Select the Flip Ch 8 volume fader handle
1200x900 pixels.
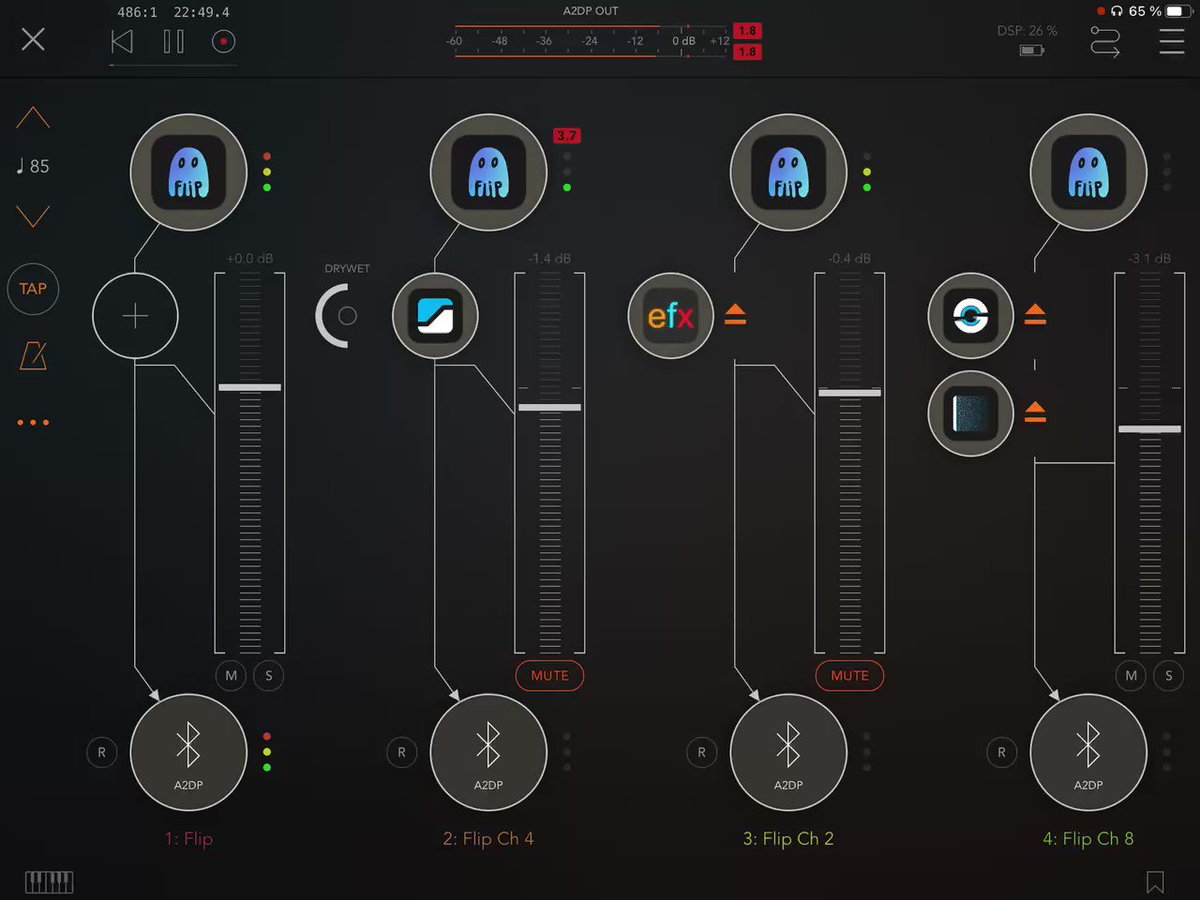1150,429
